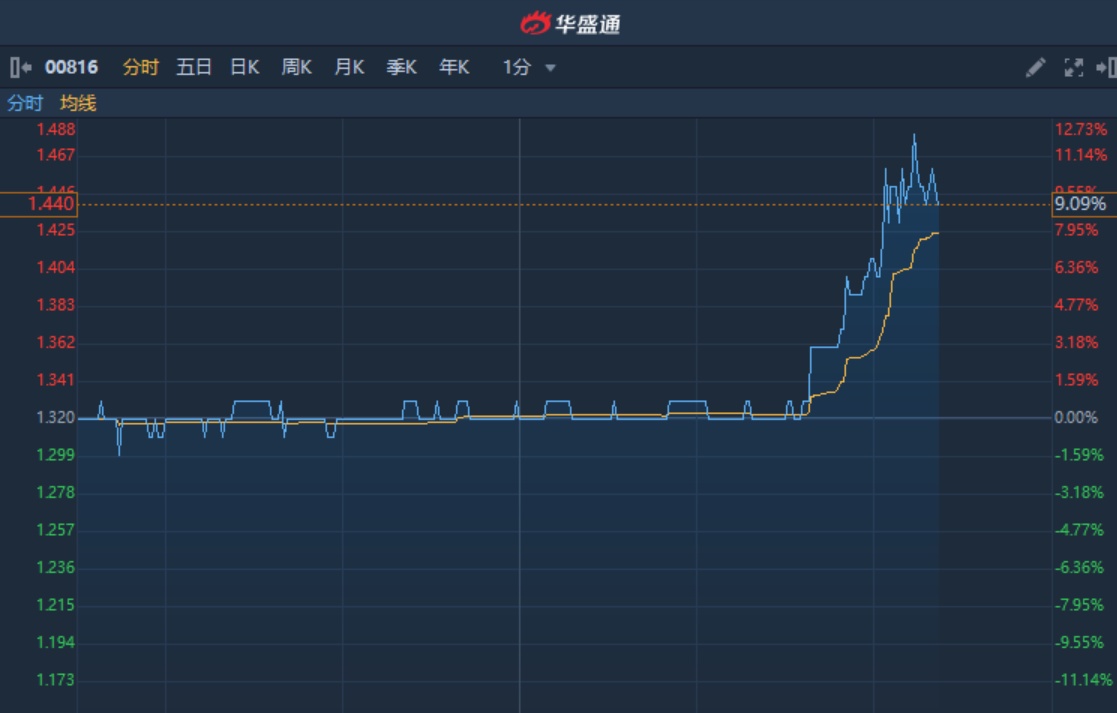The image size is (1117, 713).
Task: Collapse the left panel arrow icon
Action: [21, 68]
